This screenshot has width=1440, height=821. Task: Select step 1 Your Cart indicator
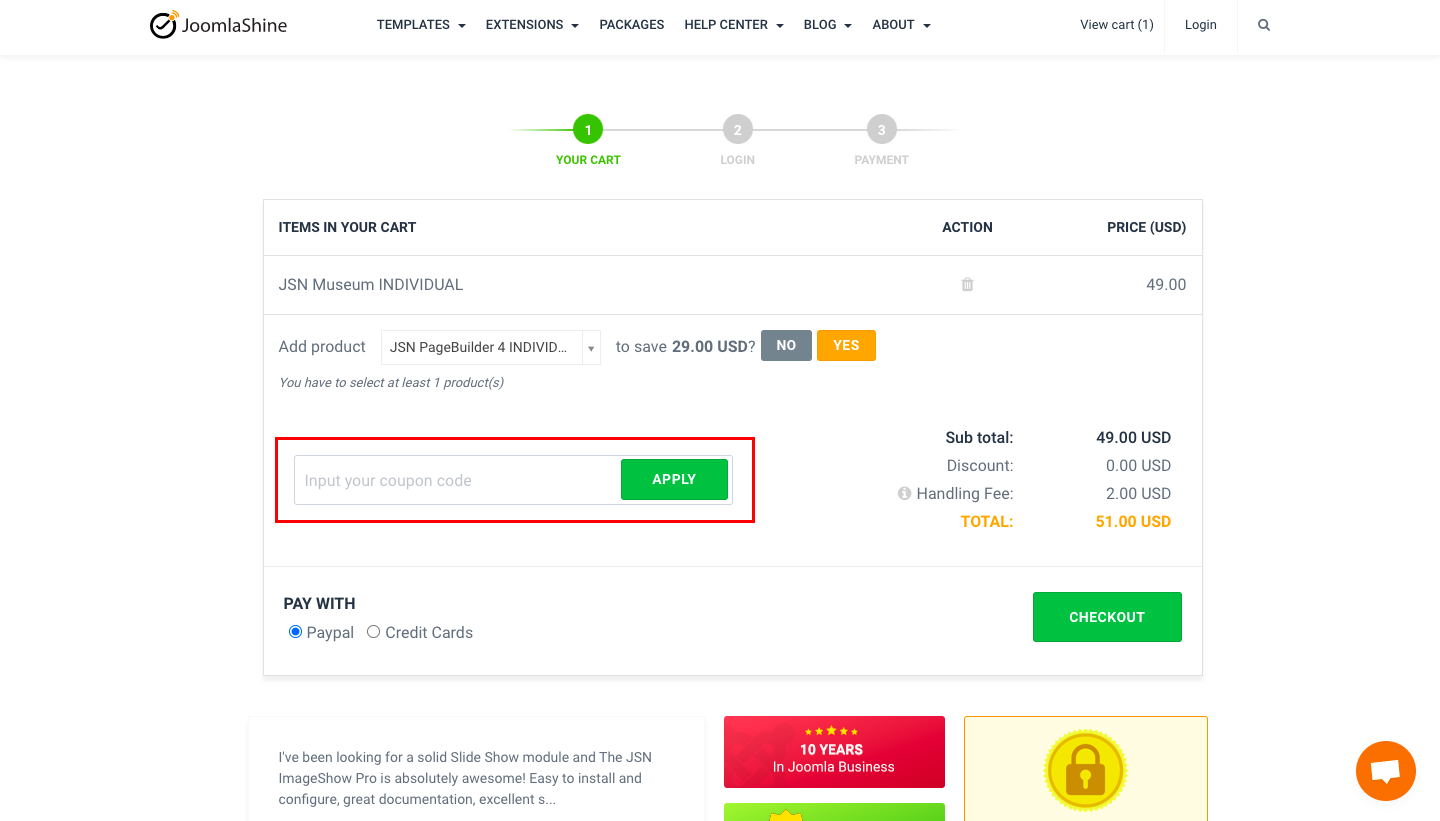point(588,130)
